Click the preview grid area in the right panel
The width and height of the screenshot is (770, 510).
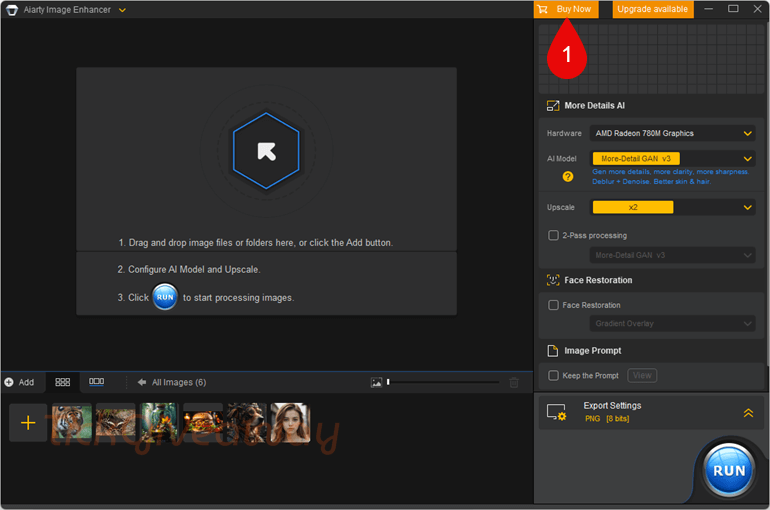click(652, 59)
